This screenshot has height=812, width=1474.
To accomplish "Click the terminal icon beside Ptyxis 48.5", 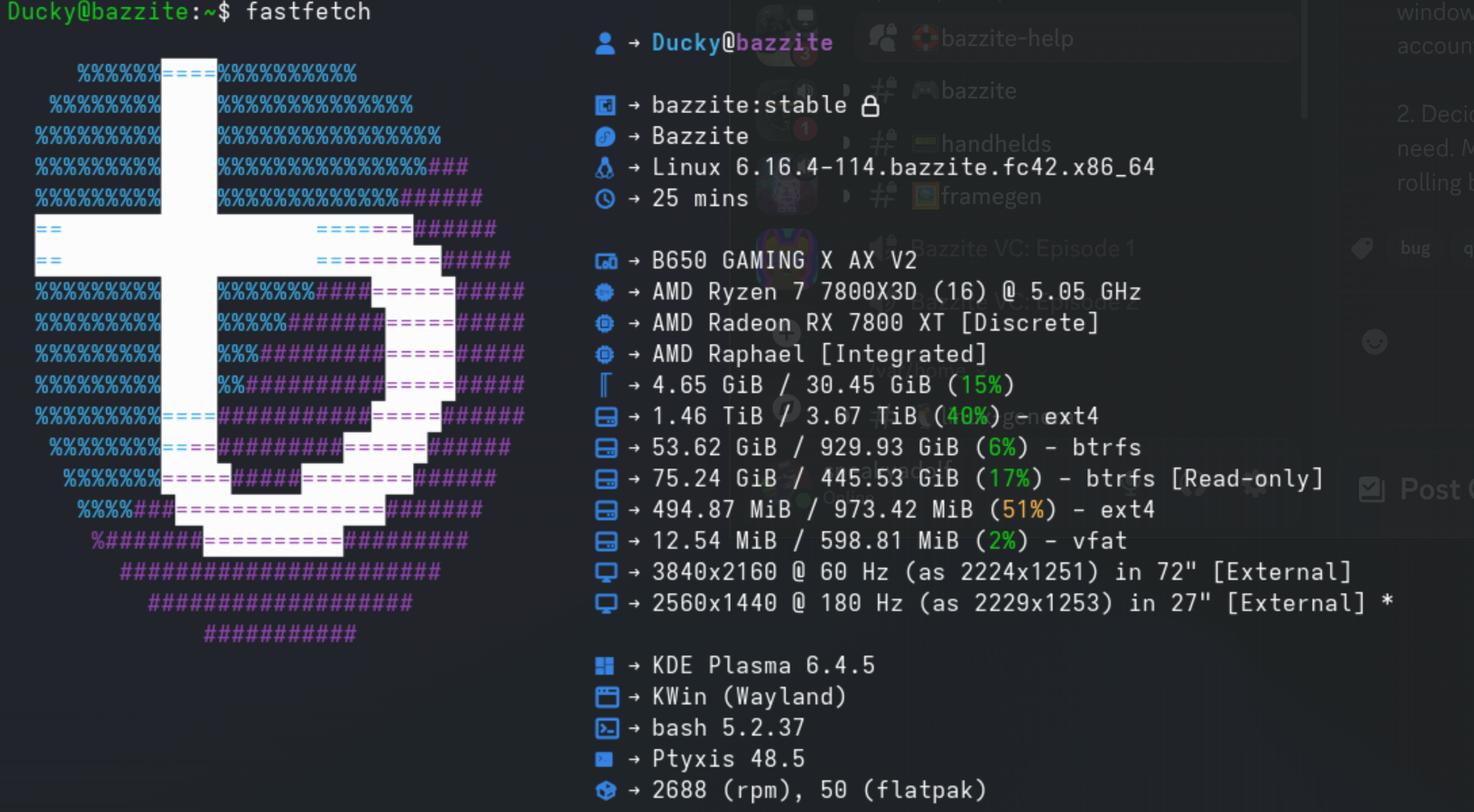I will point(604,759).
